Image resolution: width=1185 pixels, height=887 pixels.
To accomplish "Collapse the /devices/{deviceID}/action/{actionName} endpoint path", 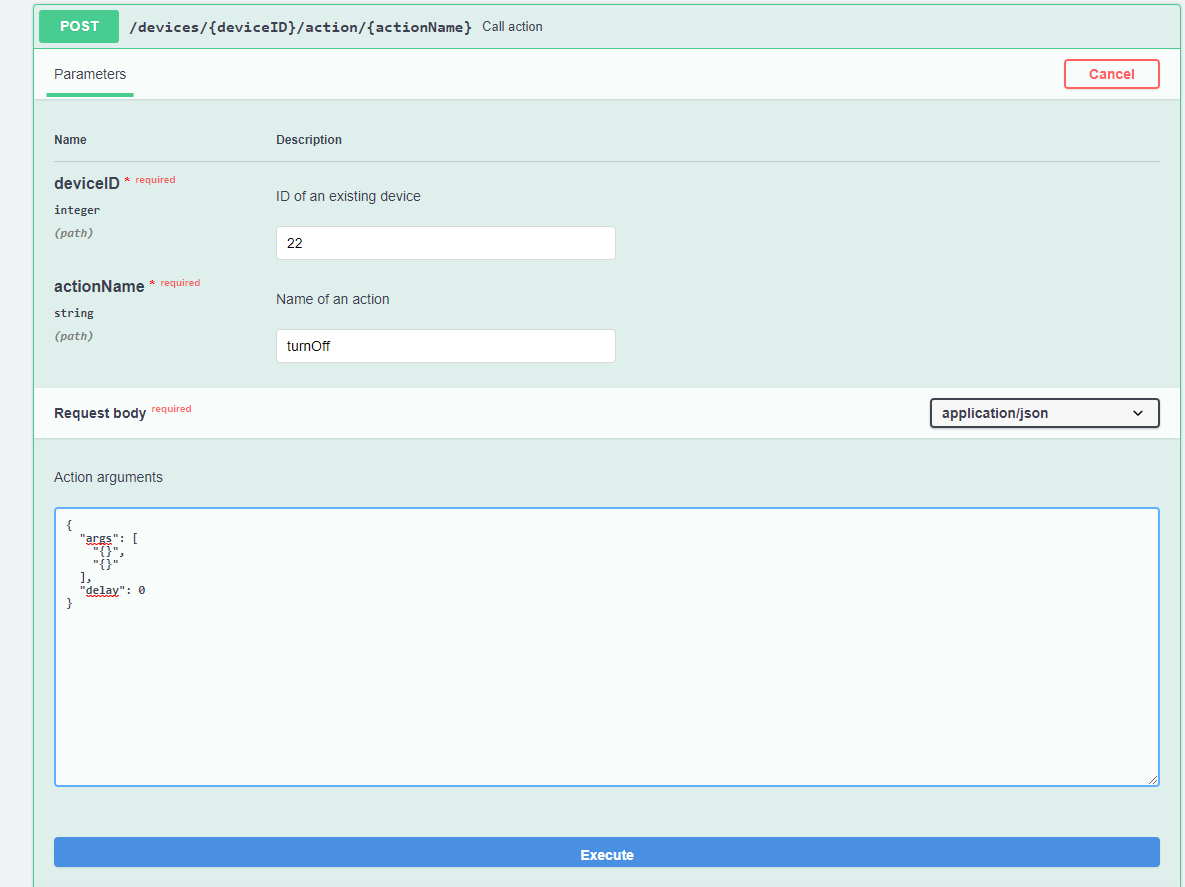I will tap(301, 27).
